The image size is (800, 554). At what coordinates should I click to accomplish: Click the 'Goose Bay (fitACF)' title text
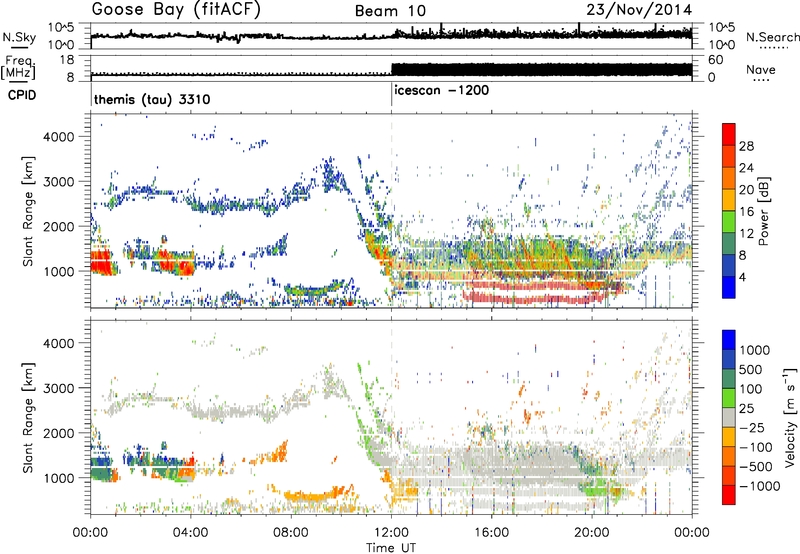click(x=176, y=10)
